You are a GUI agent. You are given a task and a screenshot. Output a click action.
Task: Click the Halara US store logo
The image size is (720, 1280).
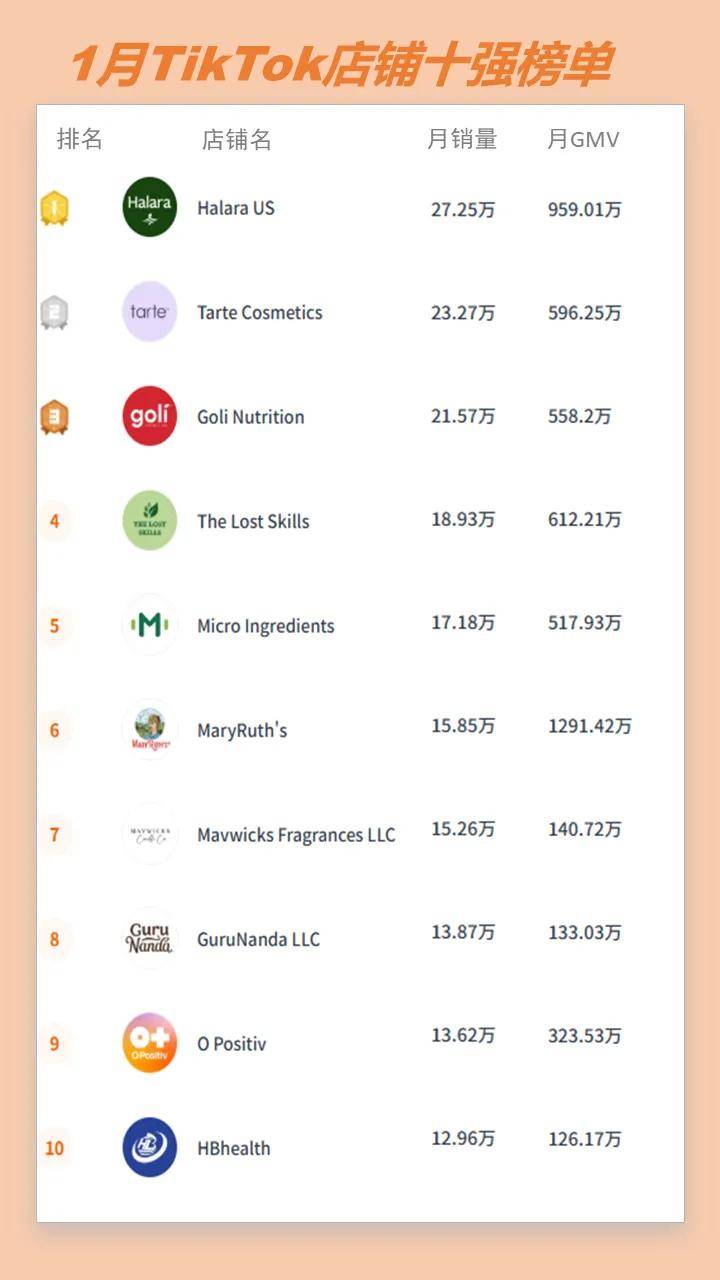pyautogui.click(x=150, y=207)
